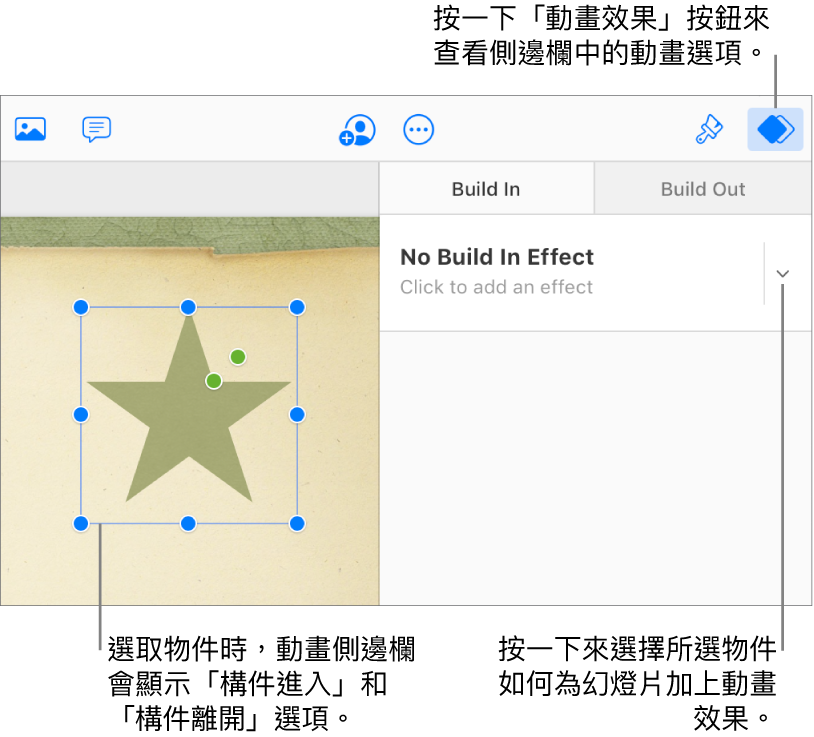The height and width of the screenshot is (737, 814).
Task: Click the lower green star-radius handle
Action: [x=214, y=381]
